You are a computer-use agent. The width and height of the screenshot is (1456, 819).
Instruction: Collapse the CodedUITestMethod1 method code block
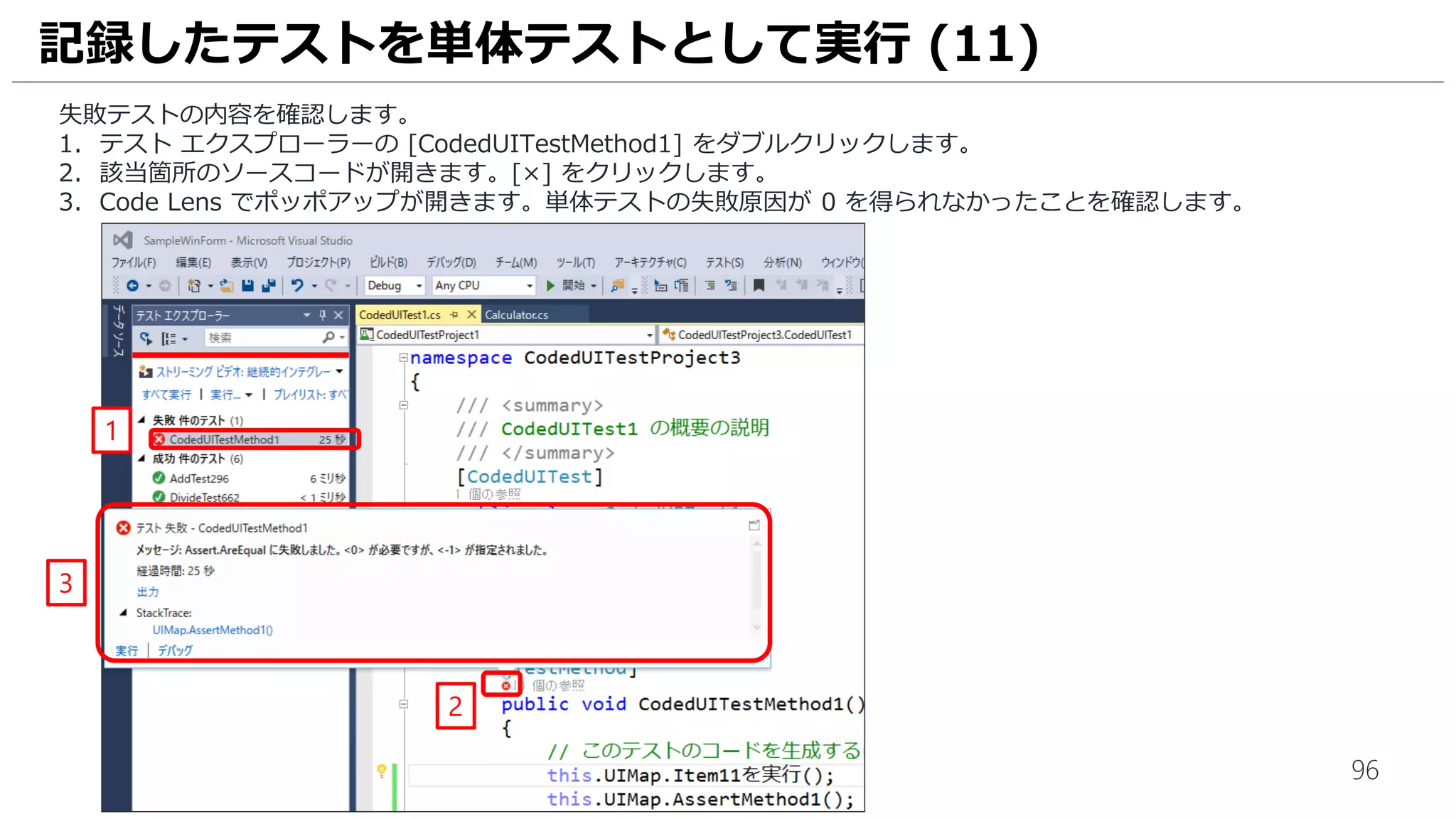(x=403, y=704)
